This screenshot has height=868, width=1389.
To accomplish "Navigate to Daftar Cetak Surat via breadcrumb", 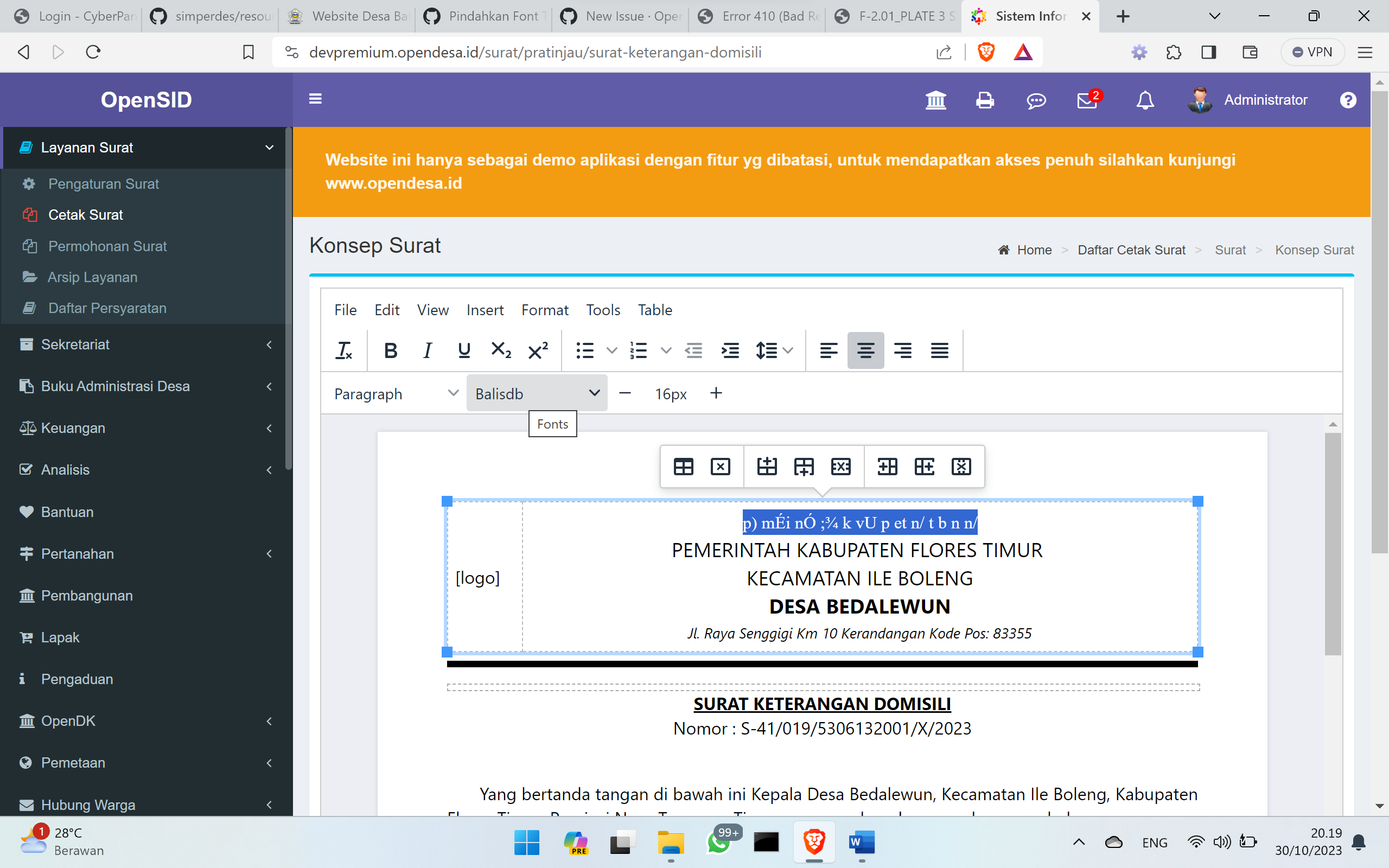I will 1131,249.
